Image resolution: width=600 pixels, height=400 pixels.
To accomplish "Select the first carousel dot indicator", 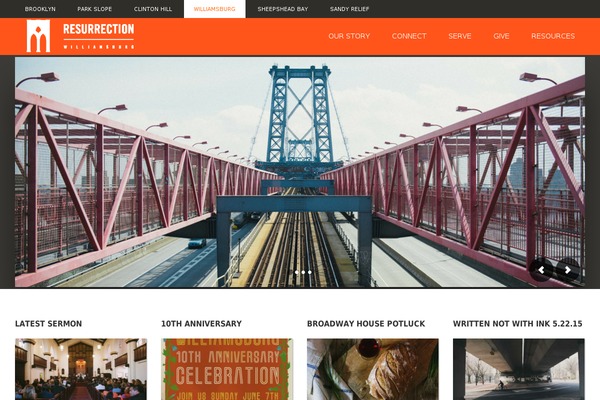I will tap(297, 272).
